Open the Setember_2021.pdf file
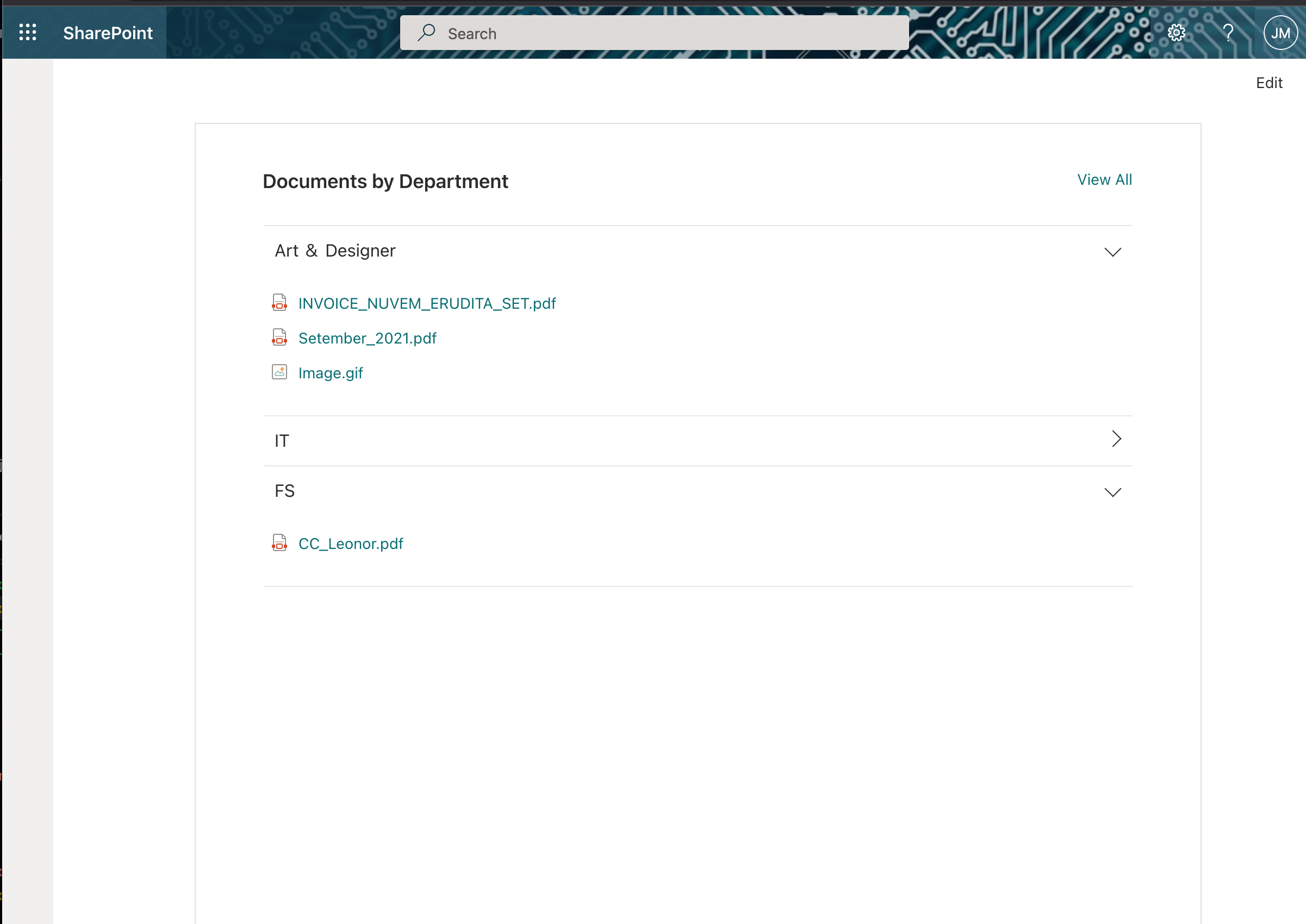 (x=367, y=338)
